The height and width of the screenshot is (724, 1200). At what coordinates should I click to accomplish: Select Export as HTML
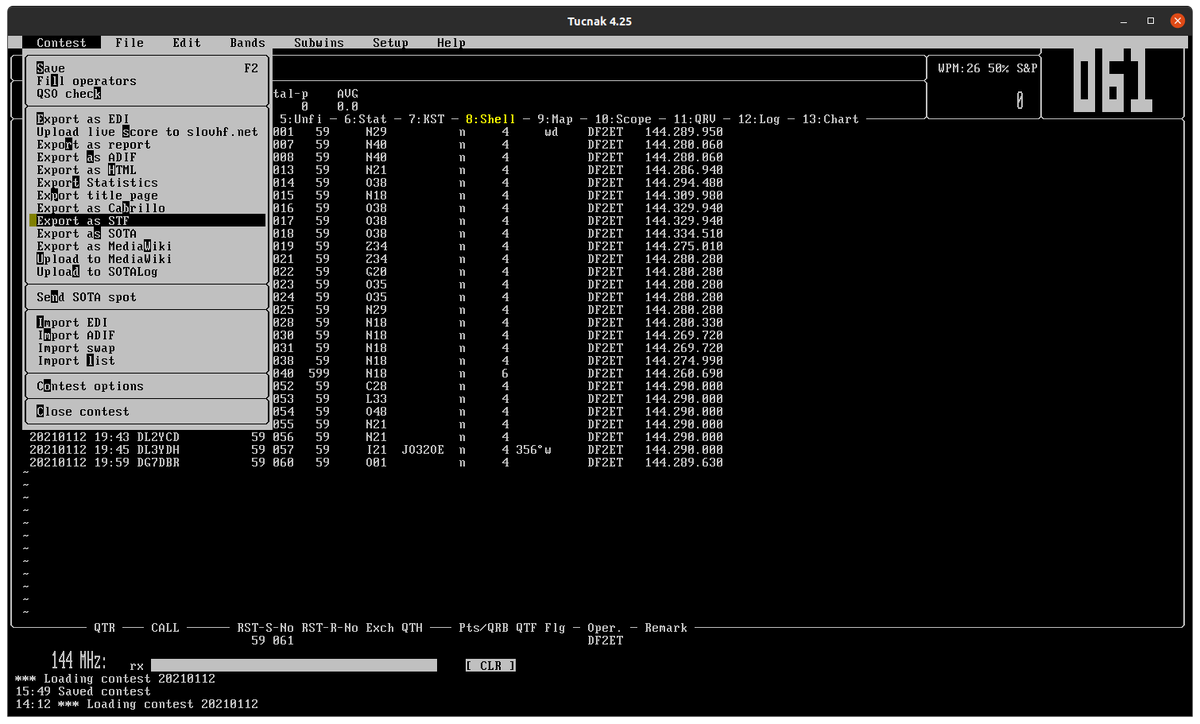[148, 170]
